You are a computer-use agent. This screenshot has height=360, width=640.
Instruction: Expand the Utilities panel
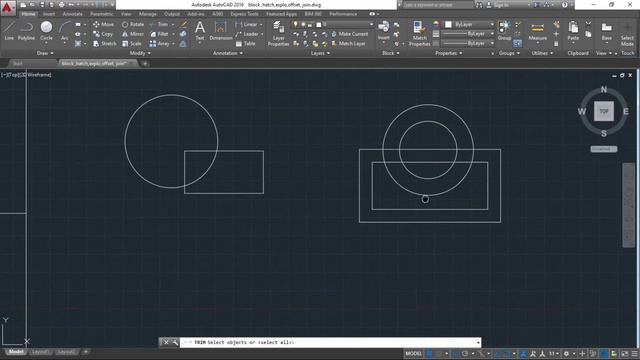(x=542, y=53)
